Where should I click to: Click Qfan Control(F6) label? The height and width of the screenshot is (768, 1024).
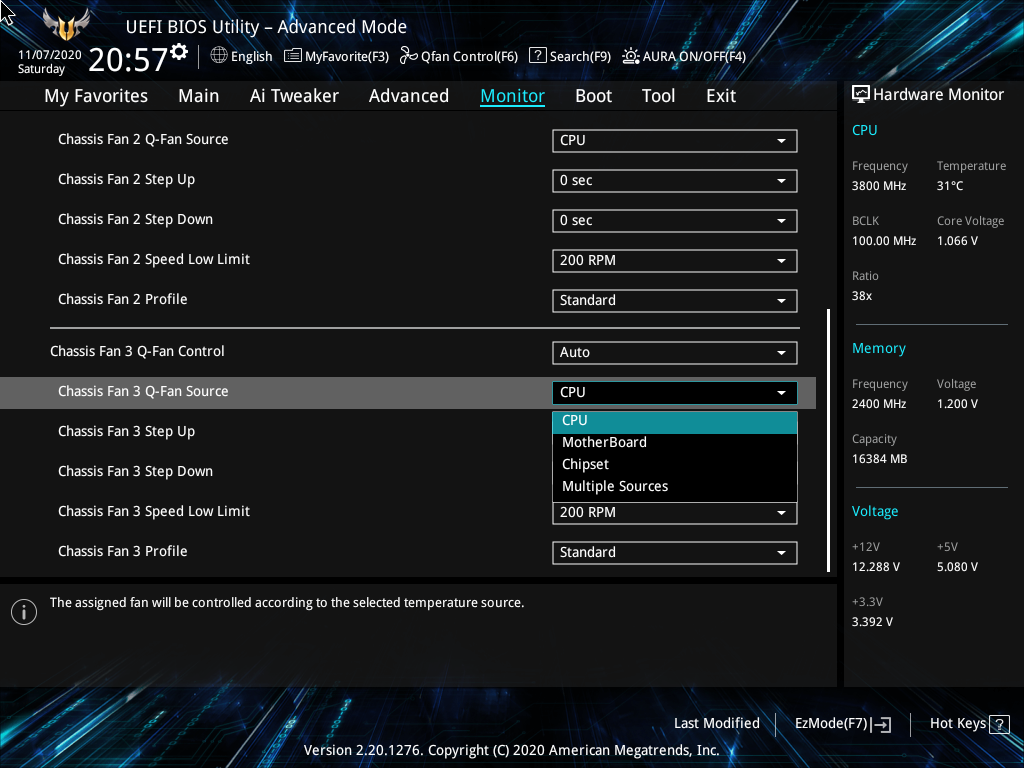pyautogui.click(x=470, y=57)
